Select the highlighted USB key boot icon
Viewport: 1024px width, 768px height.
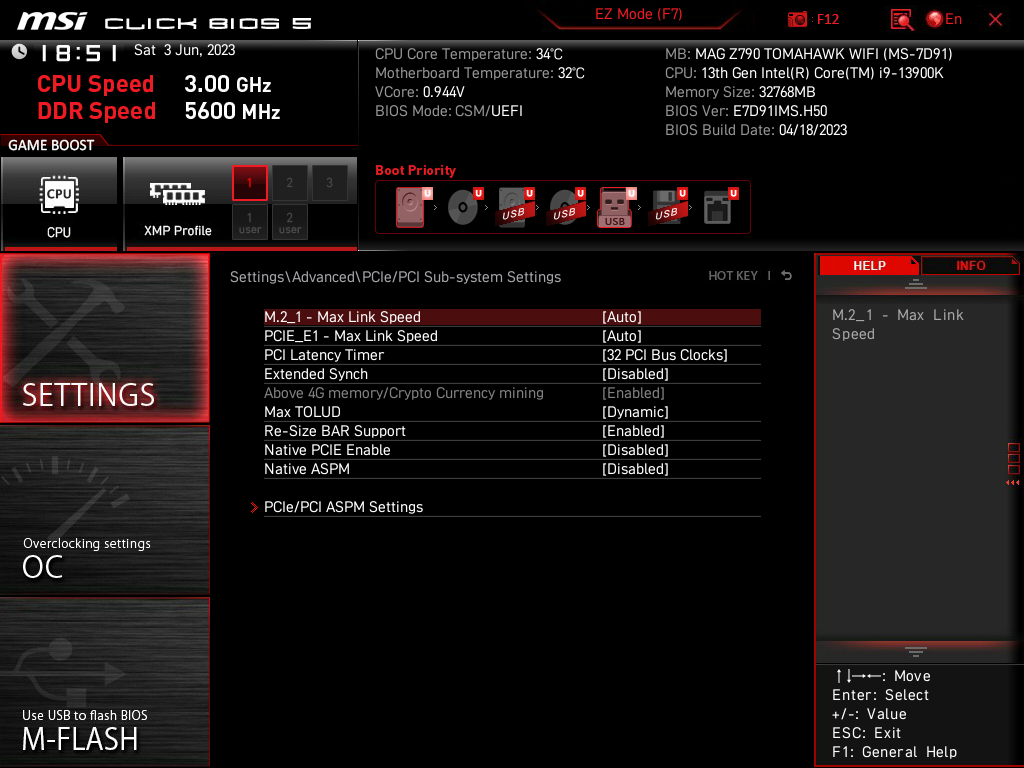[616, 207]
